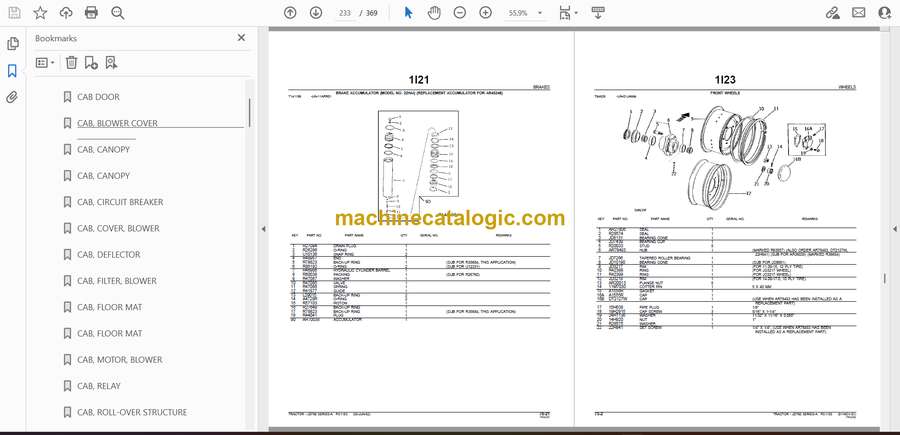
Task: Open the CAB DOOR bookmark
Action: 98,97
